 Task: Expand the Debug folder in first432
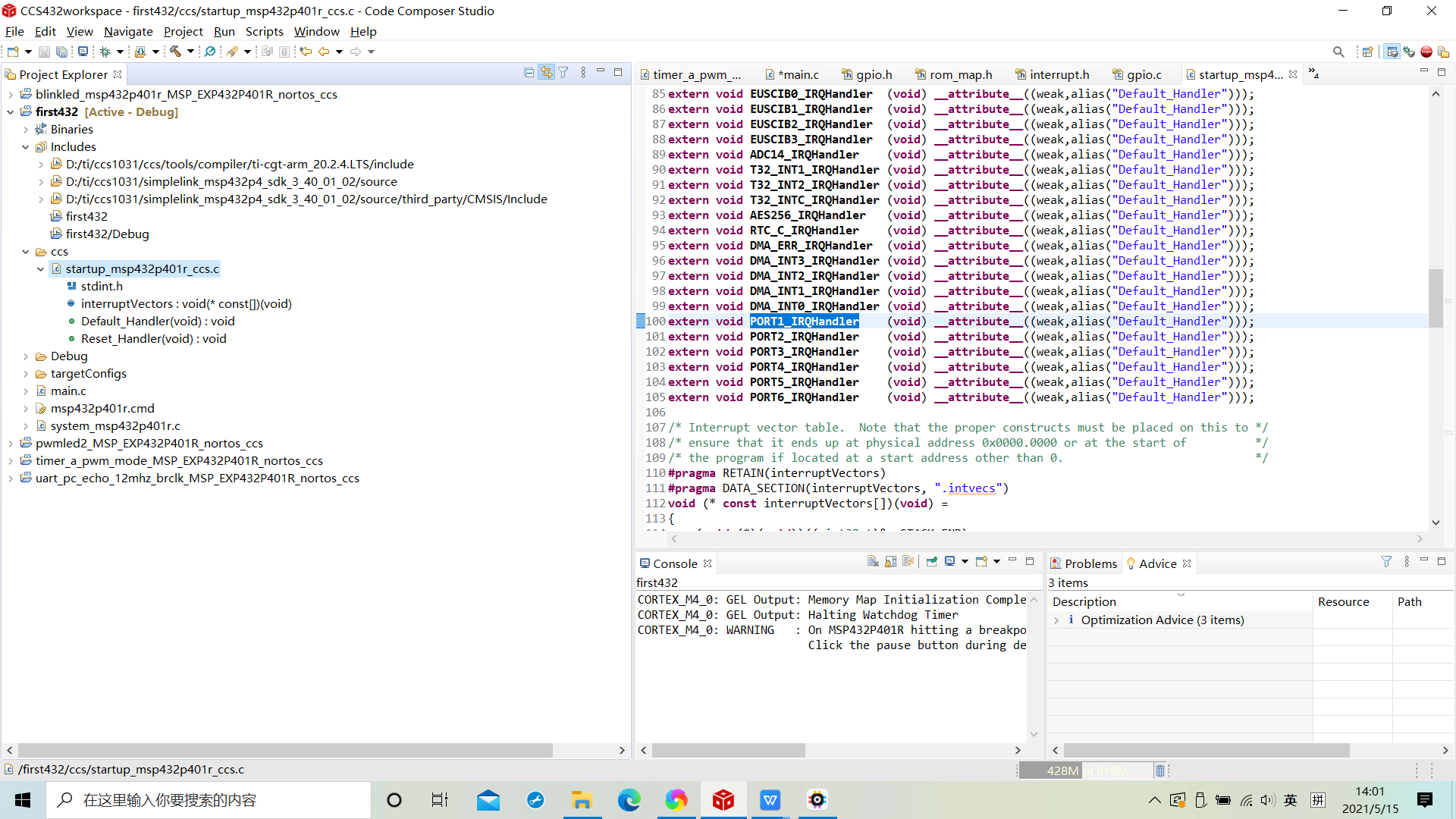[26, 356]
